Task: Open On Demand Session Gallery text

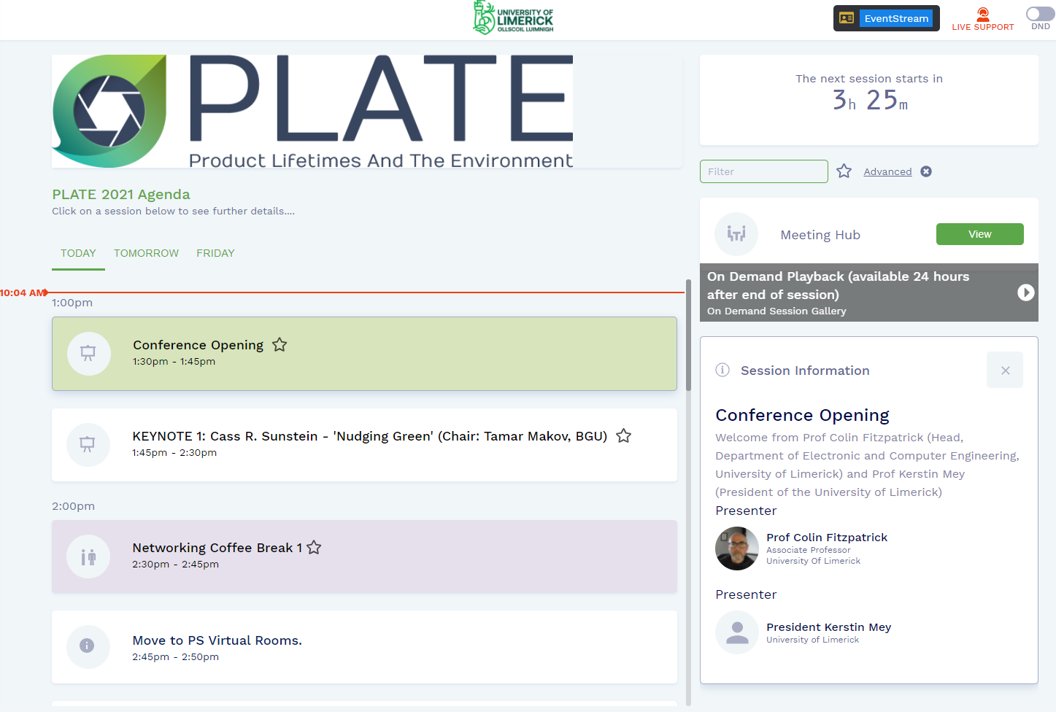Action: click(777, 311)
